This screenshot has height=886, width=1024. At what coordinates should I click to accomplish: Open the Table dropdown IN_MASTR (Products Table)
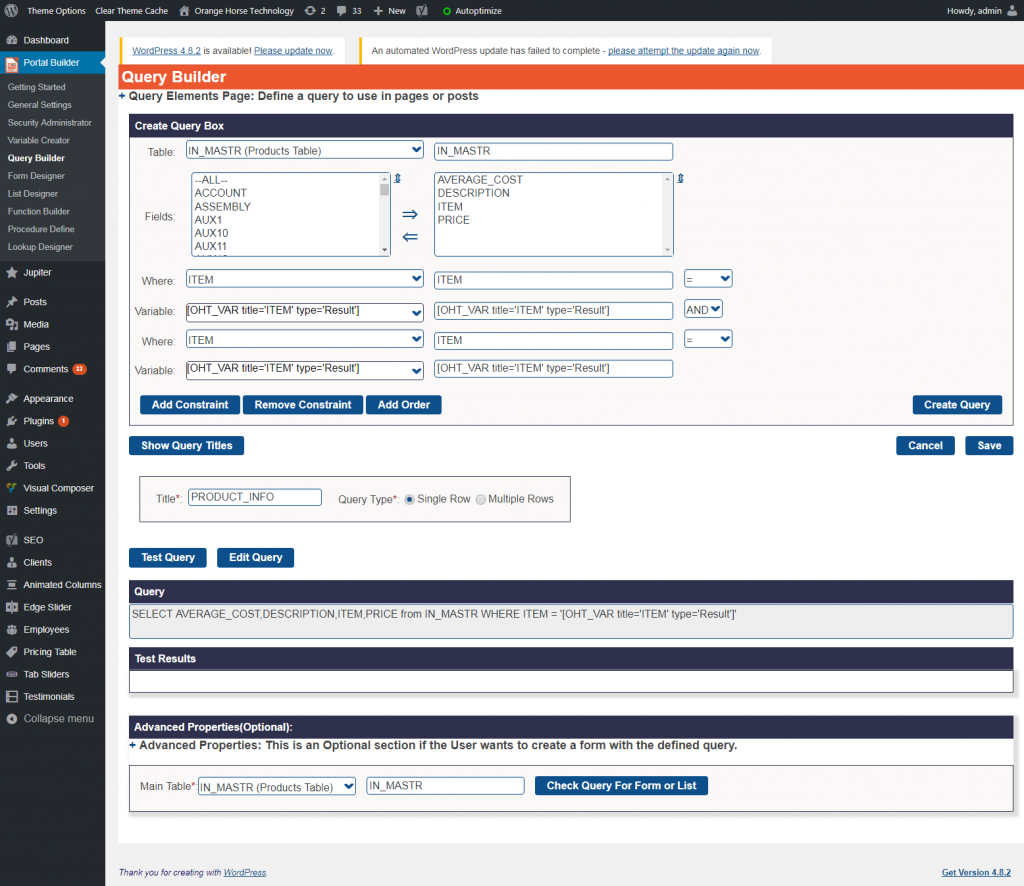coord(304,150)
